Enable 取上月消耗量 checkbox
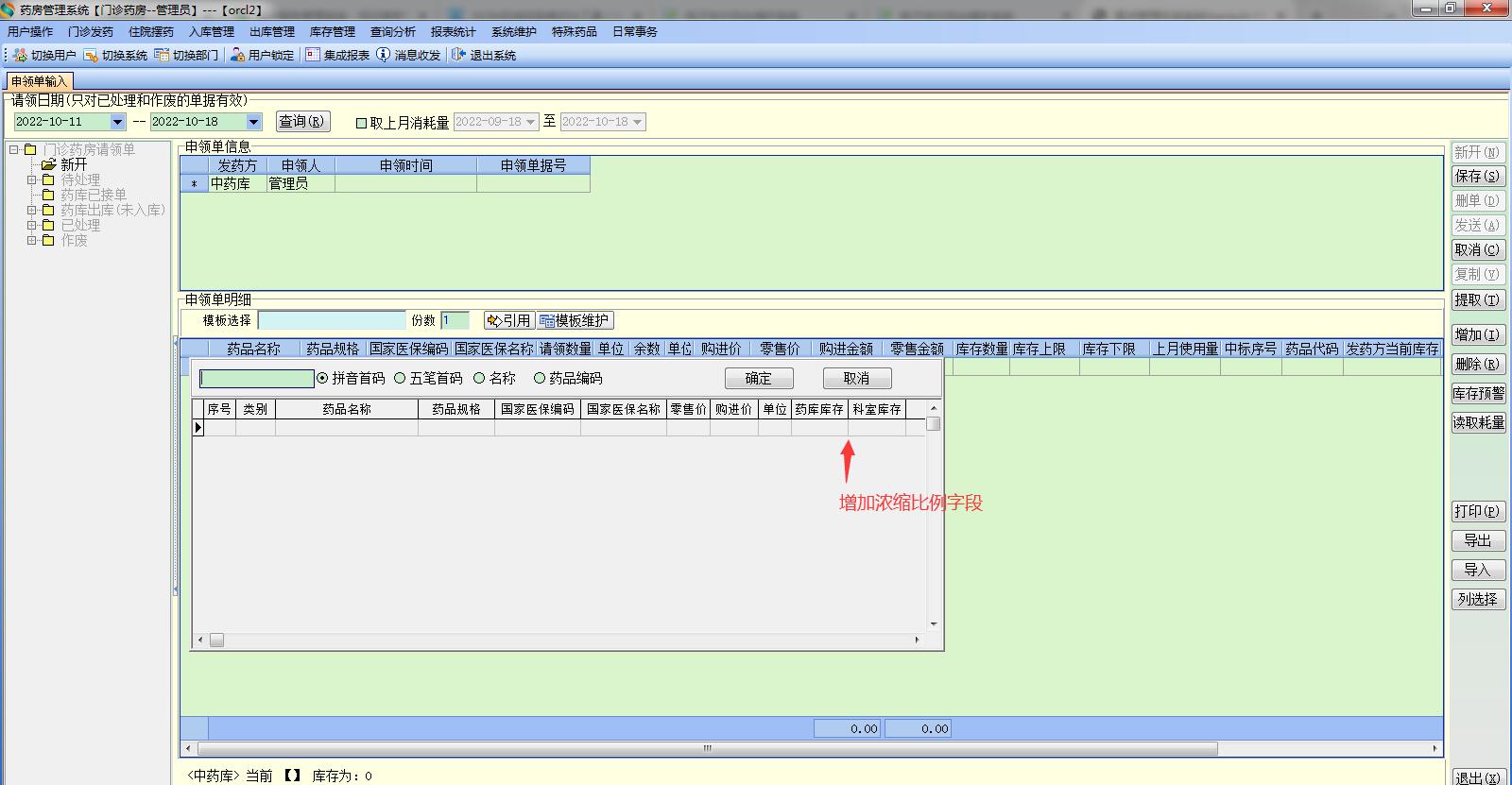The height and width of the screenshot is (785, 1512). 361,122
